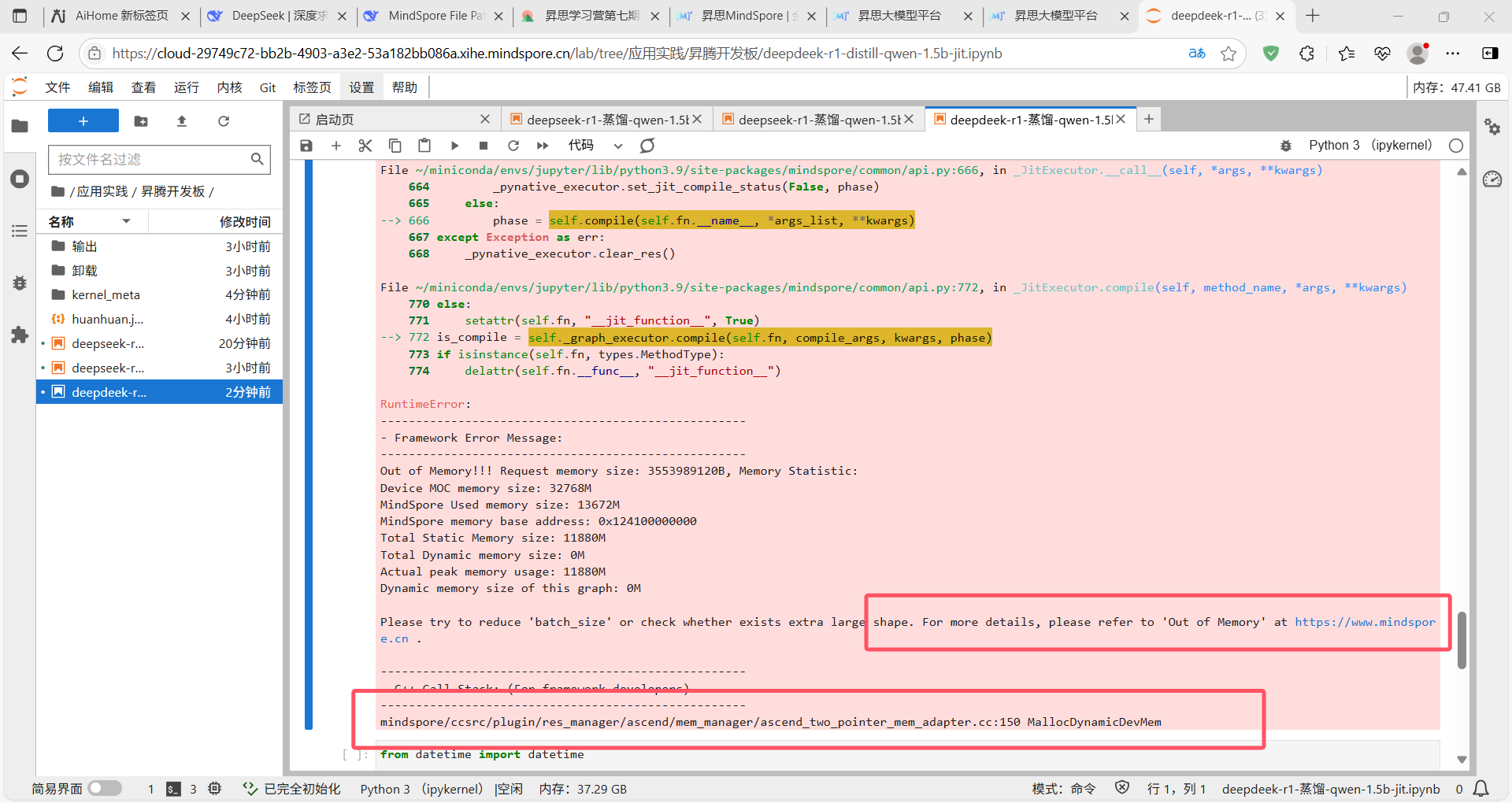Interrupt the kernel with stop icon
The width and height of the screenshot is (1512, 803).
[484, 146]
